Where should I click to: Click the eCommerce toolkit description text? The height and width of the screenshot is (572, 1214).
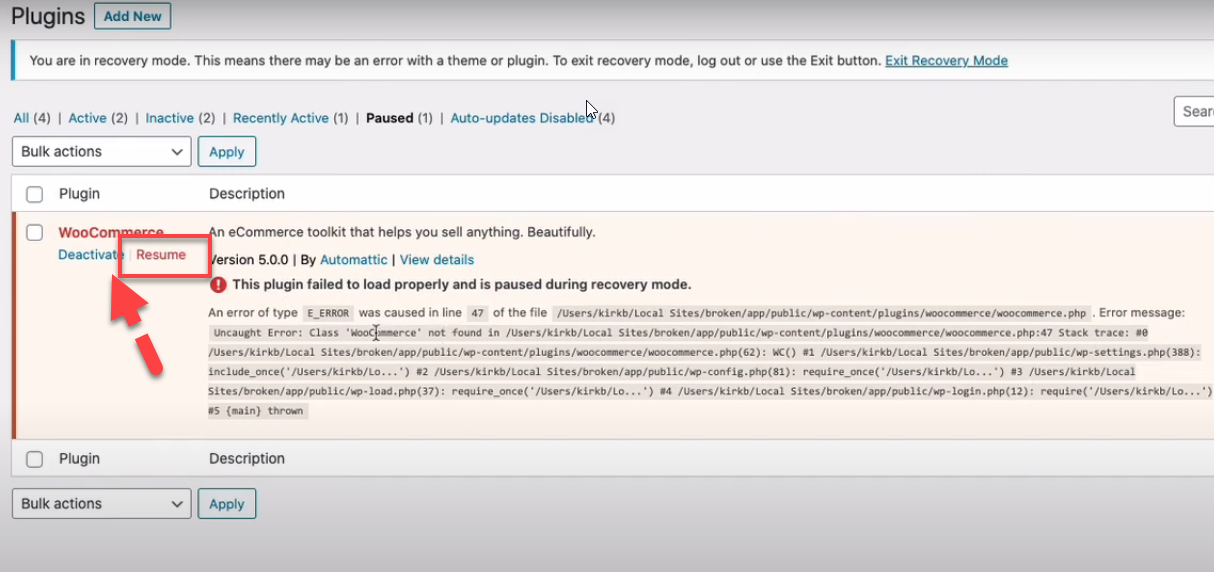(402, 232)
